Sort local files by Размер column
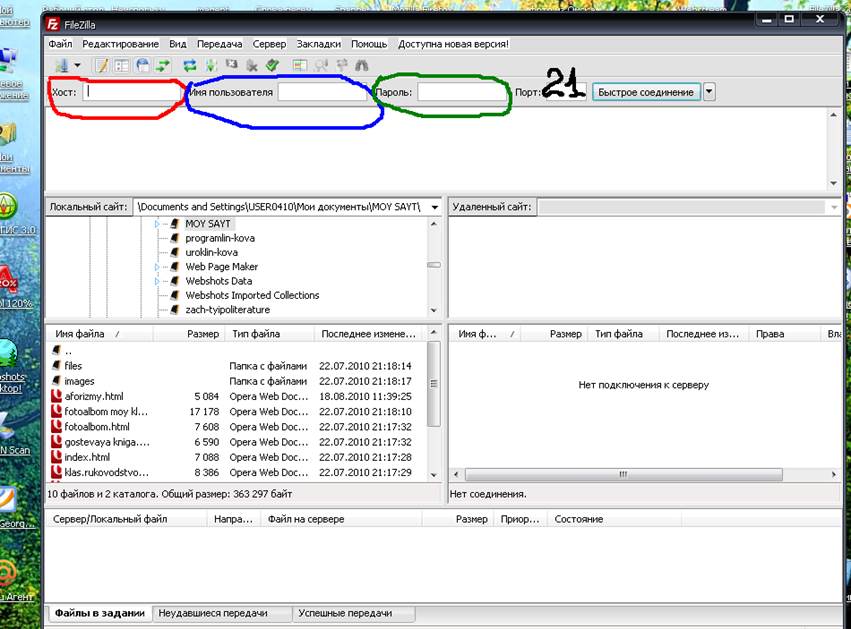The width and height of the screenshot is (851, 629). pos(189,334)
